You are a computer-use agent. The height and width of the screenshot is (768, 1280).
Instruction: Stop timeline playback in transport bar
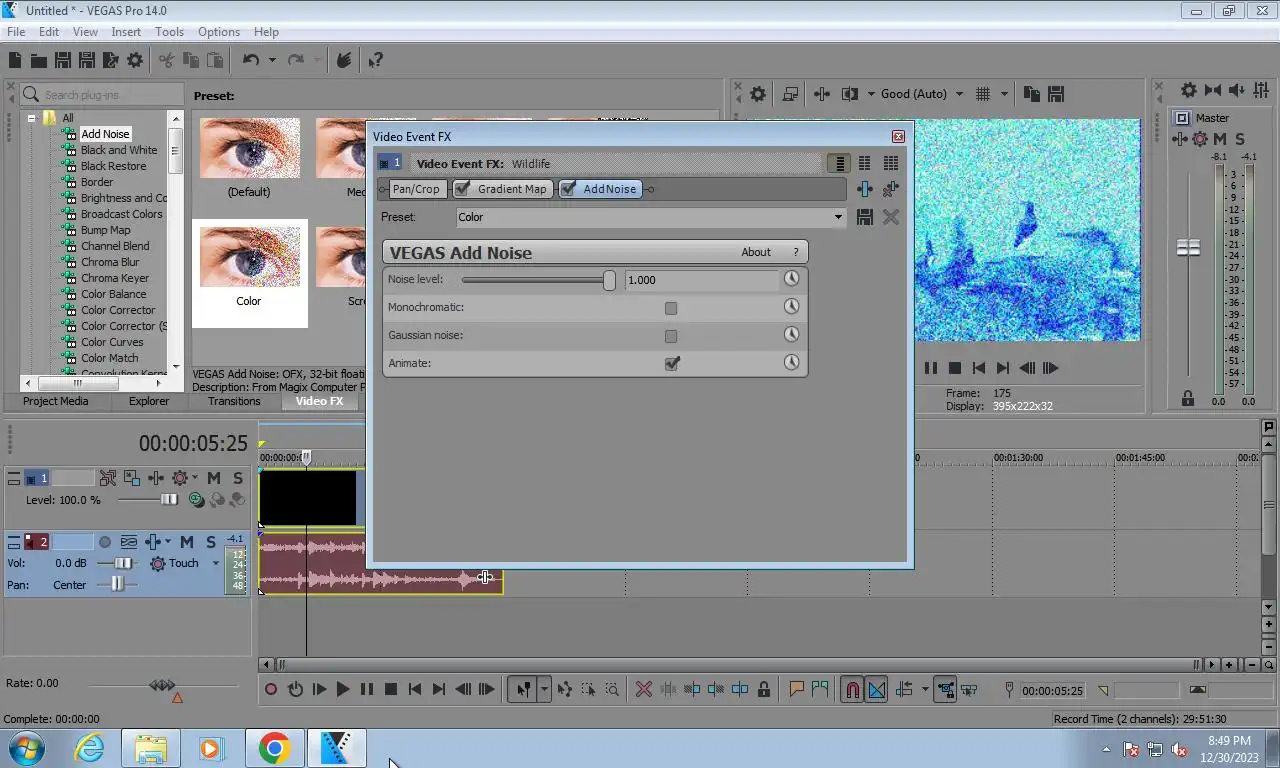pos(391,689)
